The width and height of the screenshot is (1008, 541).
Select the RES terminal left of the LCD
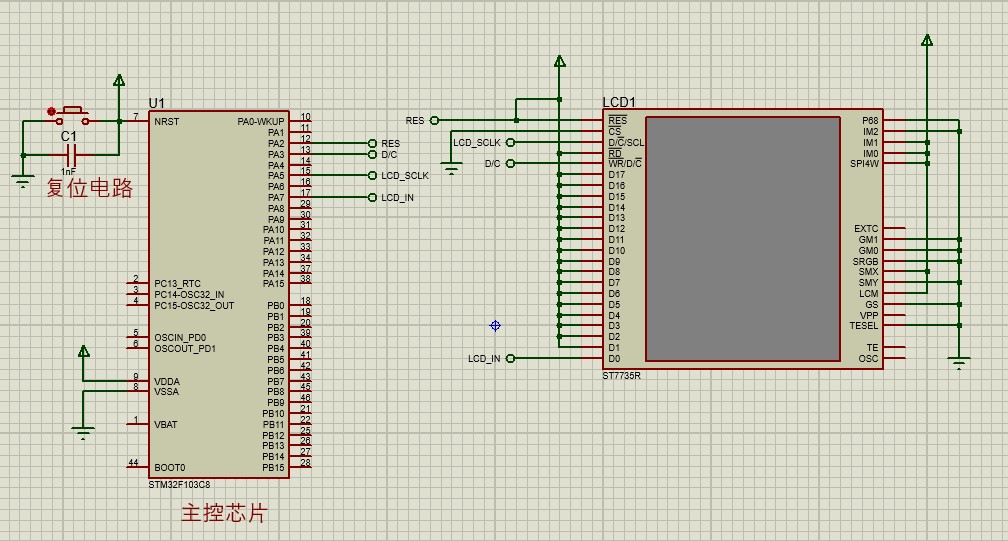point(435,121)
